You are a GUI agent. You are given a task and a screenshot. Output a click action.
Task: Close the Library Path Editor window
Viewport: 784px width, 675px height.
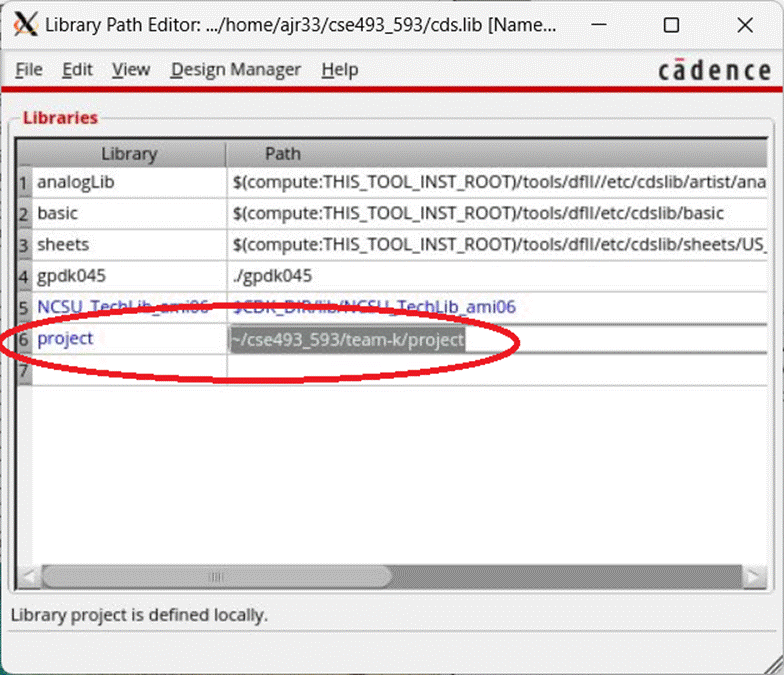click(x=745, y=24)
